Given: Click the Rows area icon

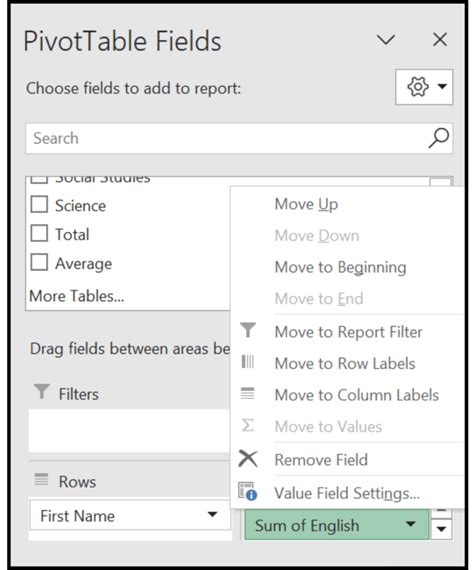Looking at the screenshot, I should 41,479.
